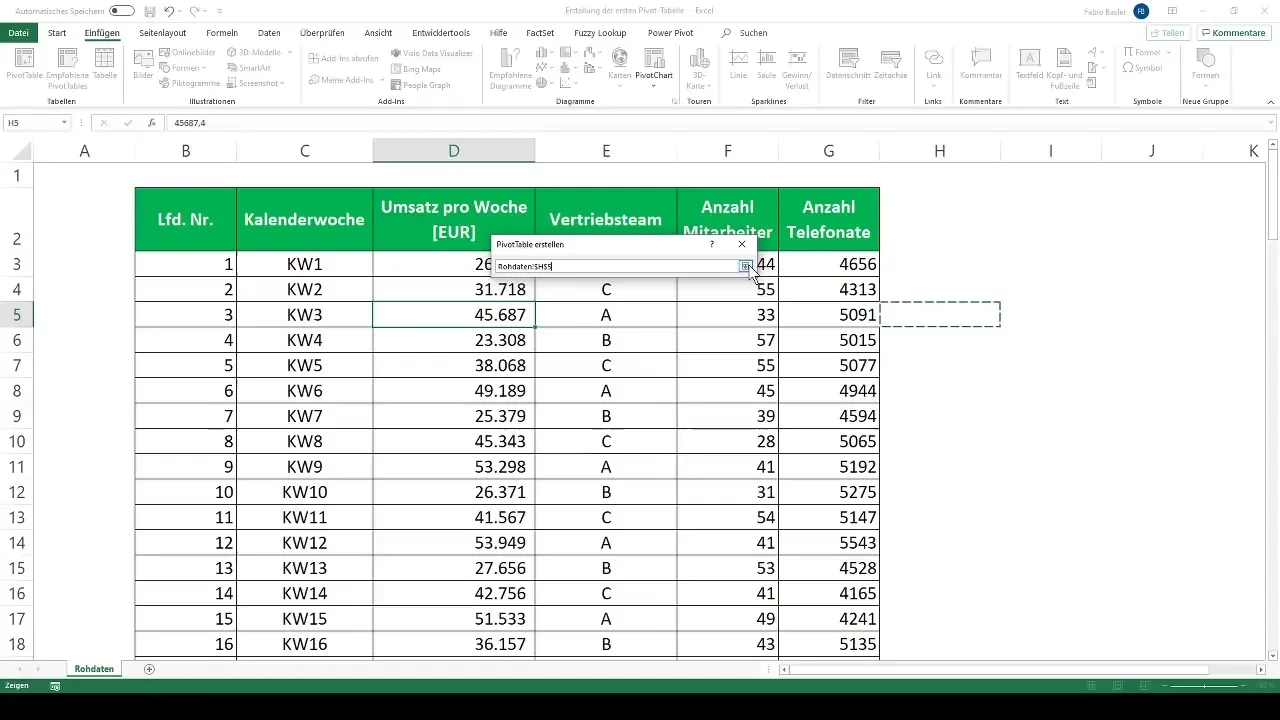The image size is (1280, 720).
Task: Open the Name Box dropdown
Action: pyautogui.click(x=64, y=122)
